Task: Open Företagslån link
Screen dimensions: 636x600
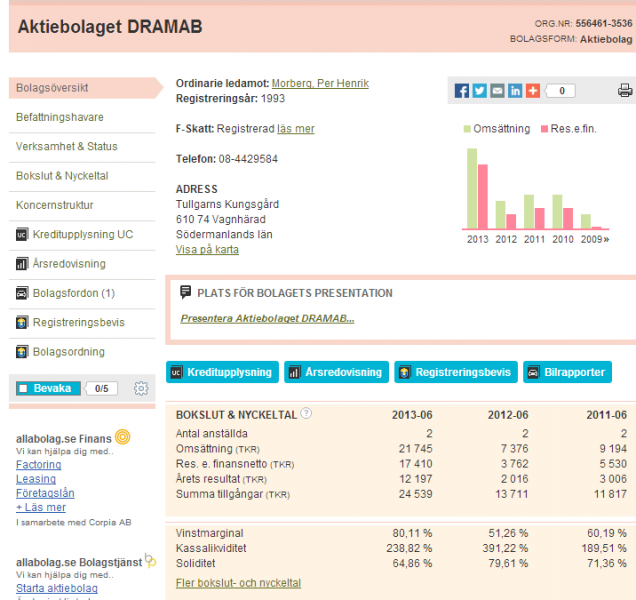Action: [x=45, y=493]
